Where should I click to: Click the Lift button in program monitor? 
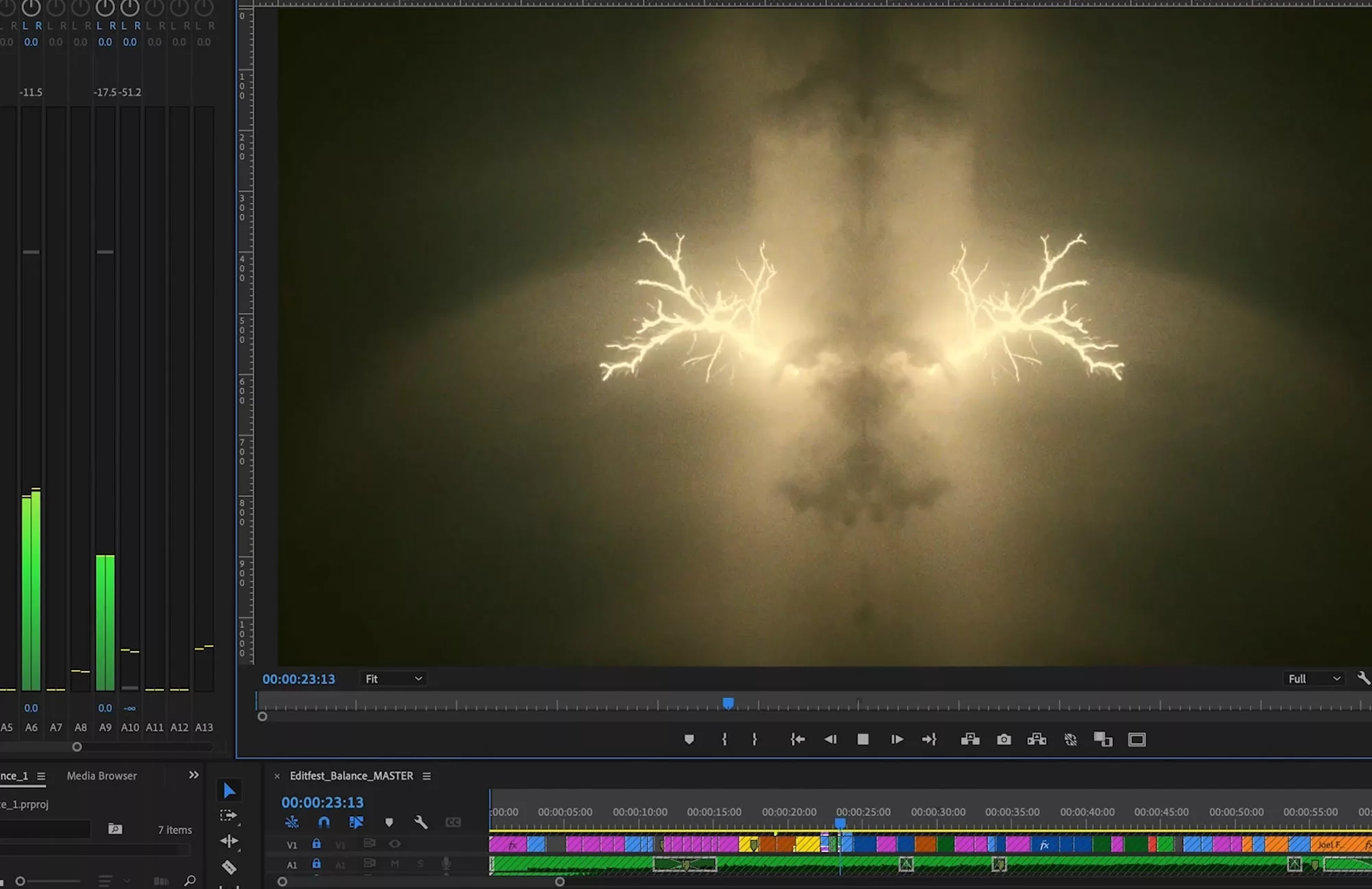tap(970, 739)
